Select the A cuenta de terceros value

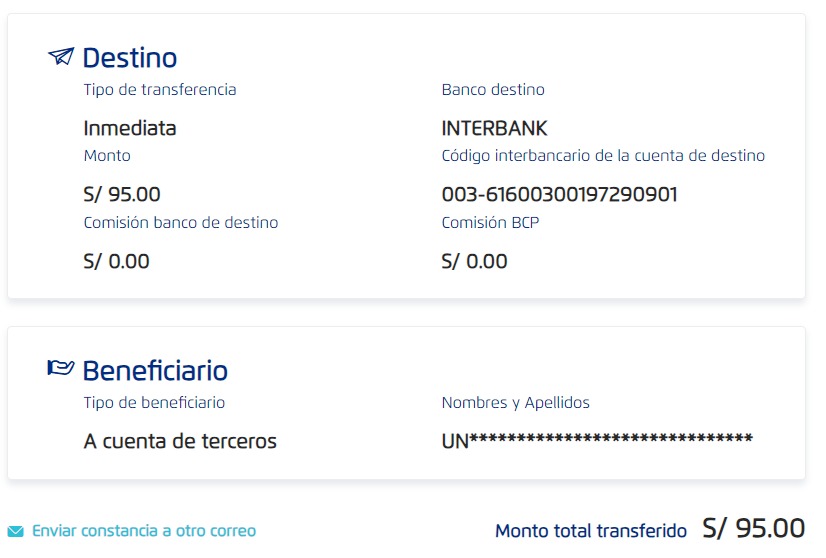180,441
